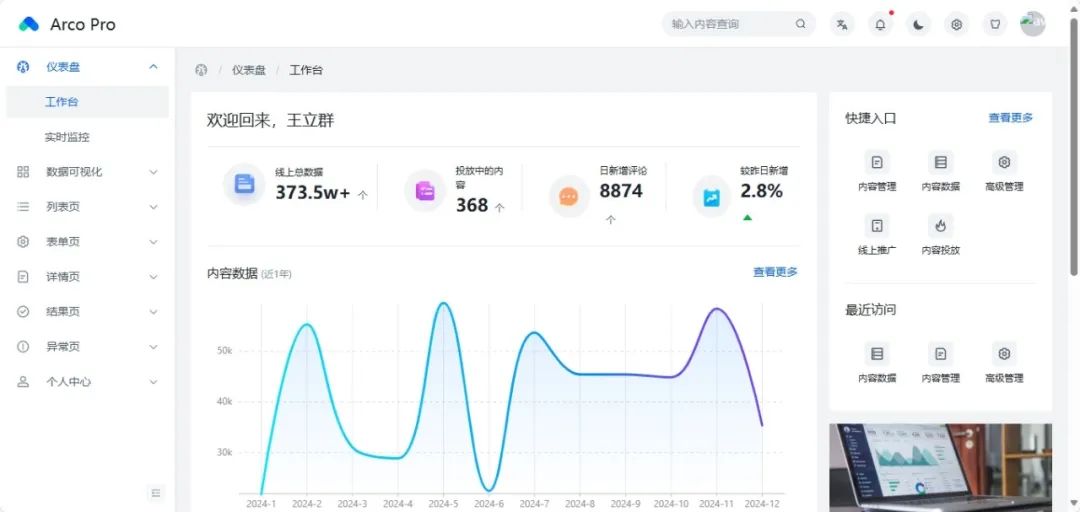The image size is (1080, 512).
Task: Collapse the 仪表盘 menu chevron
Action: point(154,67)
